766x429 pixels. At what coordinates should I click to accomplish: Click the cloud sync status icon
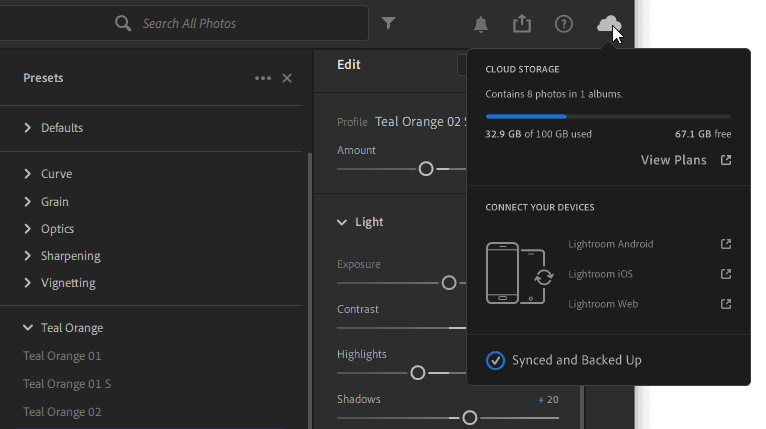608,24
